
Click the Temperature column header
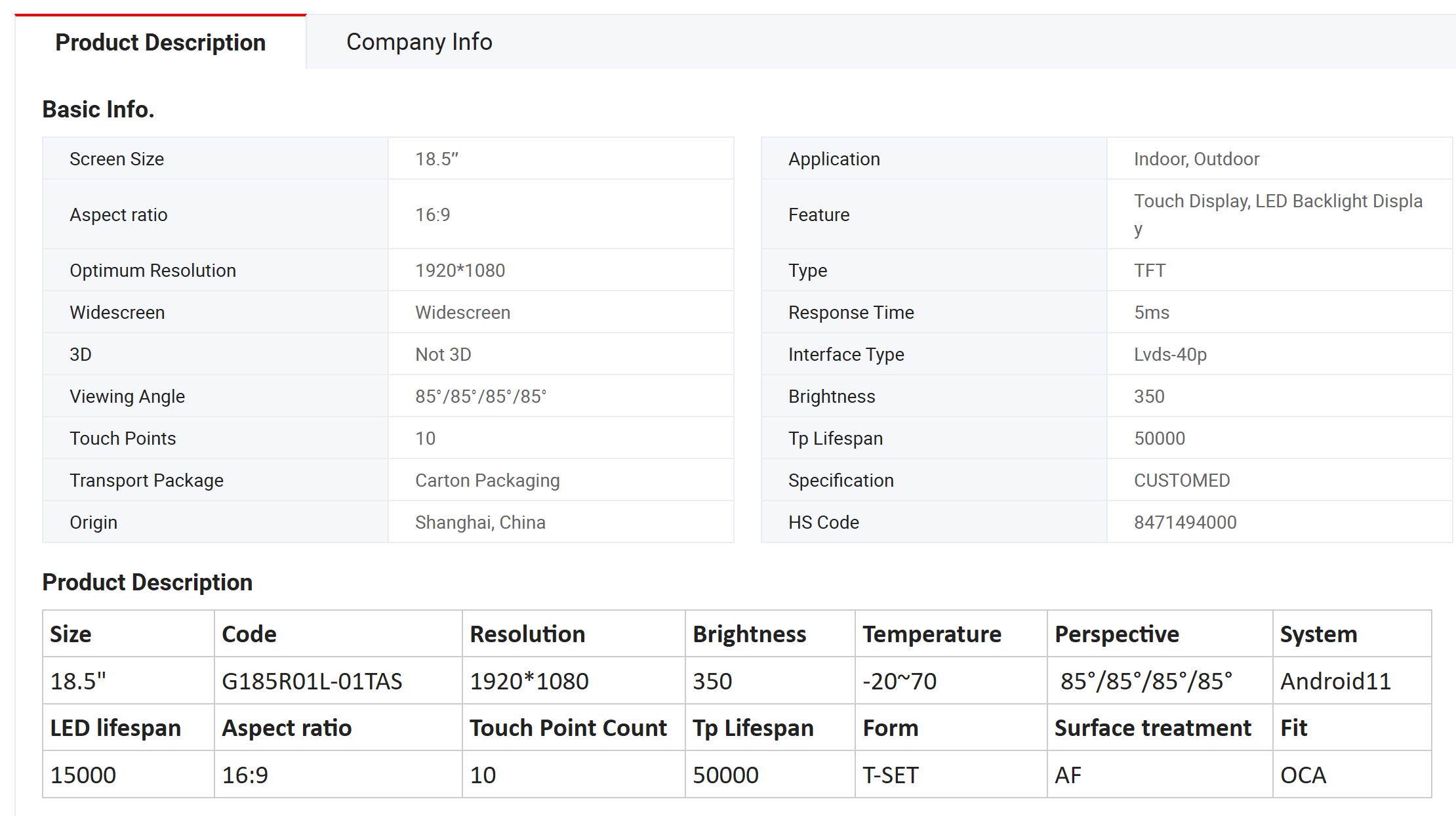(932, 634)
